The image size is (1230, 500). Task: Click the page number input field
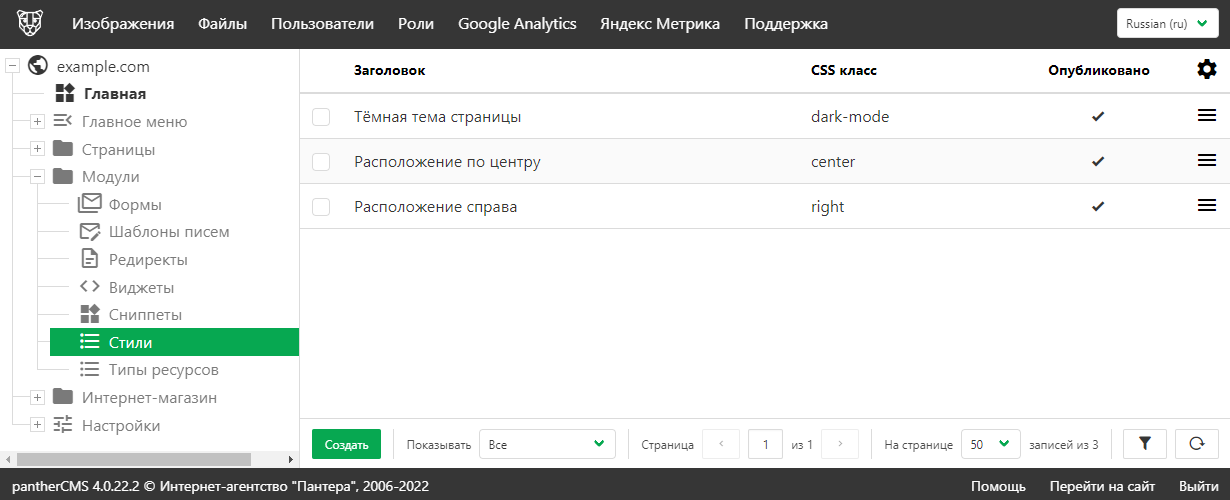coord(765,444)
